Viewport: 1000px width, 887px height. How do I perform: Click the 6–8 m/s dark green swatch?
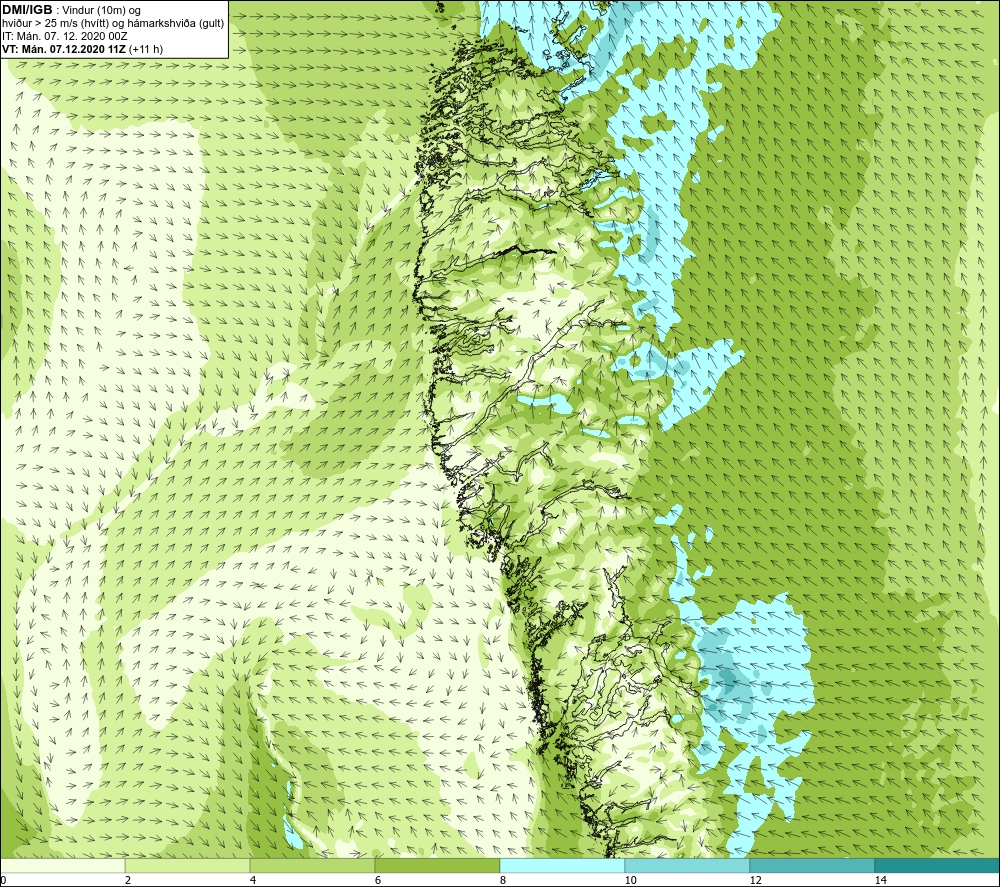[438, 865]
